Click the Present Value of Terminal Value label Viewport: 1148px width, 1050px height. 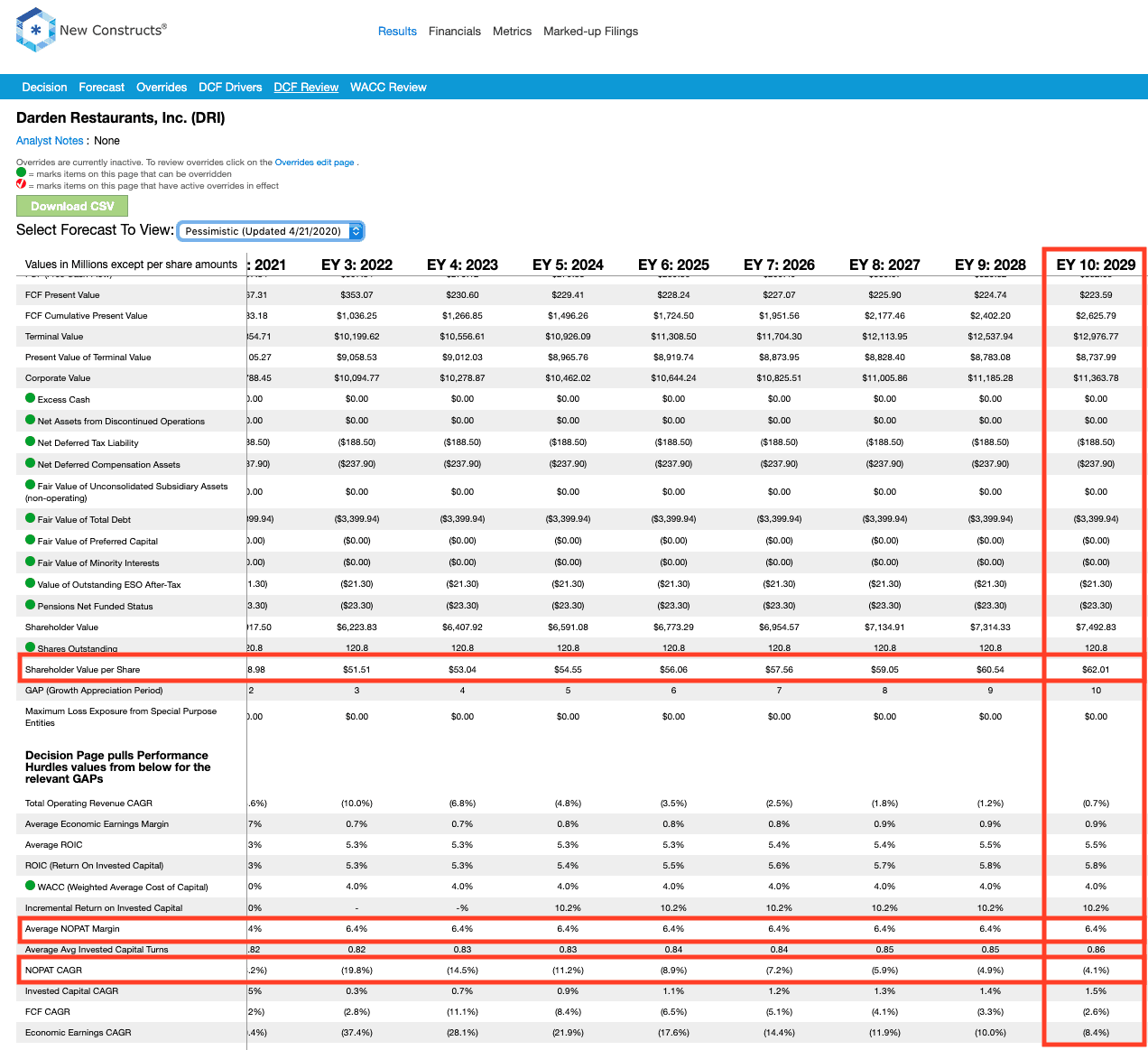pos(88,358)
